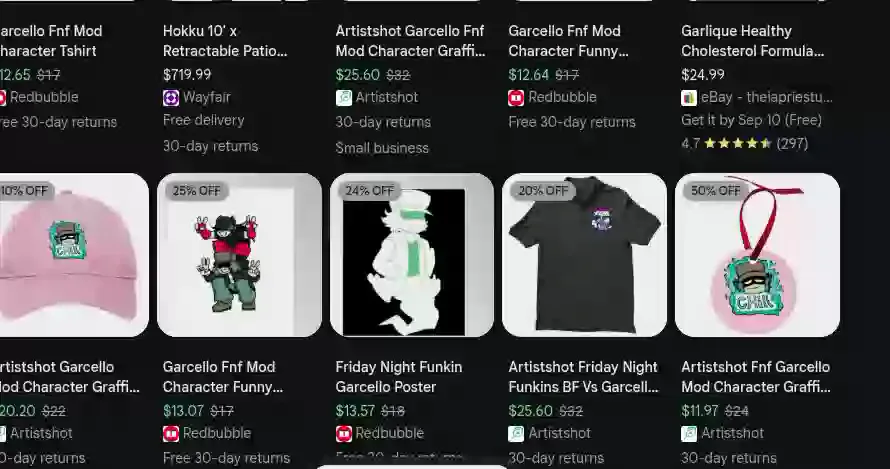Click the eBay store icon

[x=689, y=98]
